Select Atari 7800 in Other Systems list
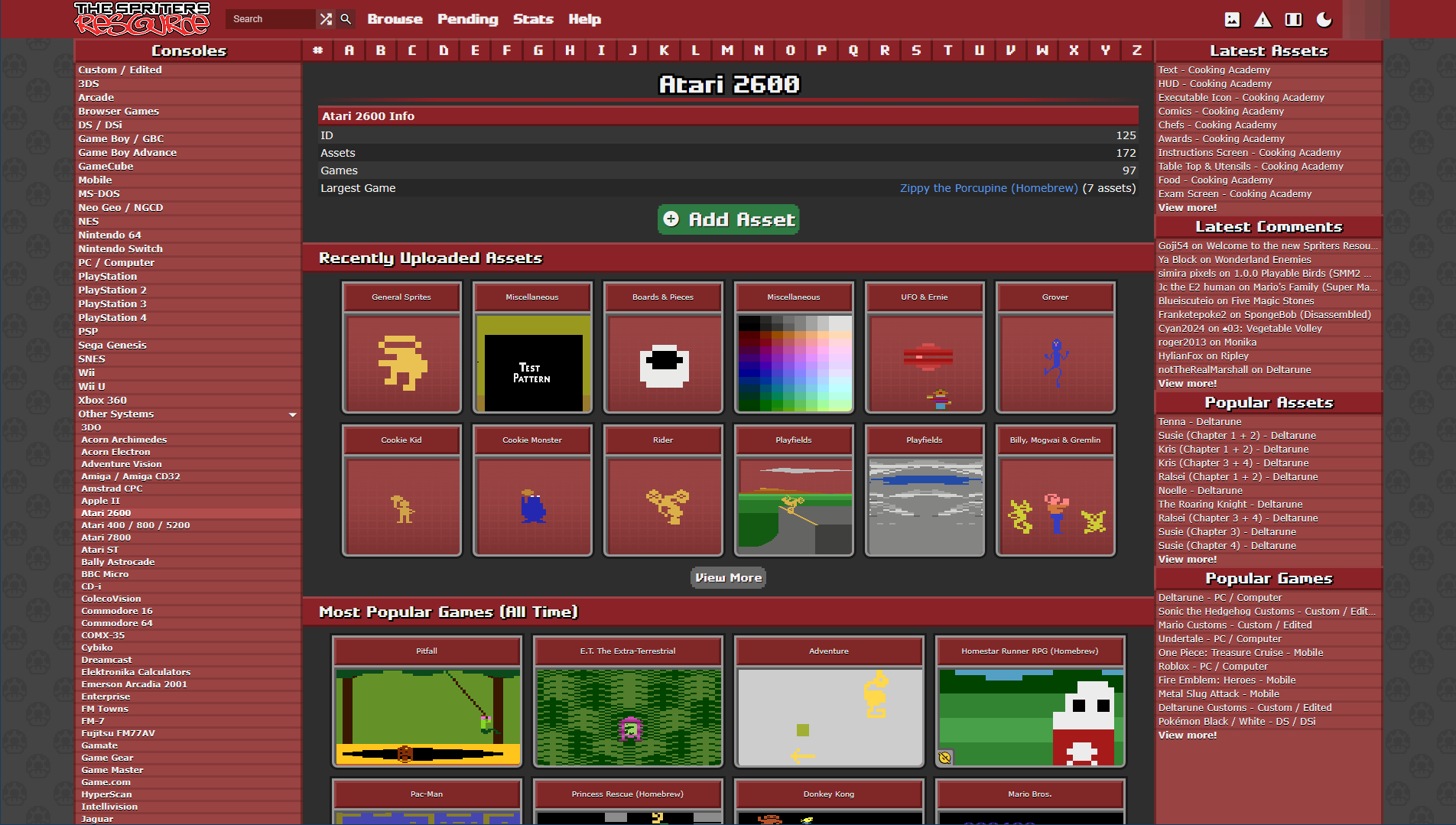1456x825 pixels. [106, 538]
